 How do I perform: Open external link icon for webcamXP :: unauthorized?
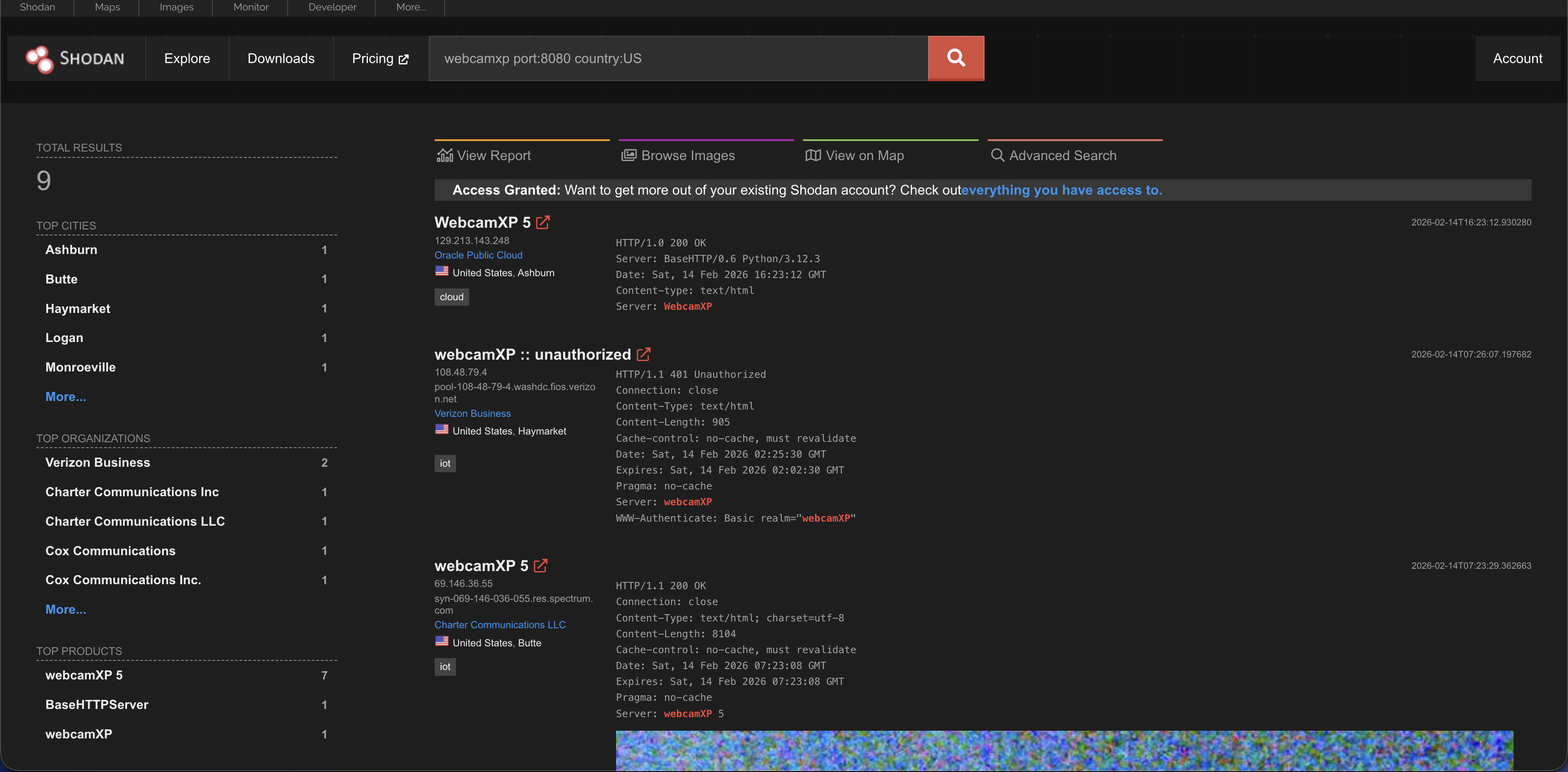(643, 354)
